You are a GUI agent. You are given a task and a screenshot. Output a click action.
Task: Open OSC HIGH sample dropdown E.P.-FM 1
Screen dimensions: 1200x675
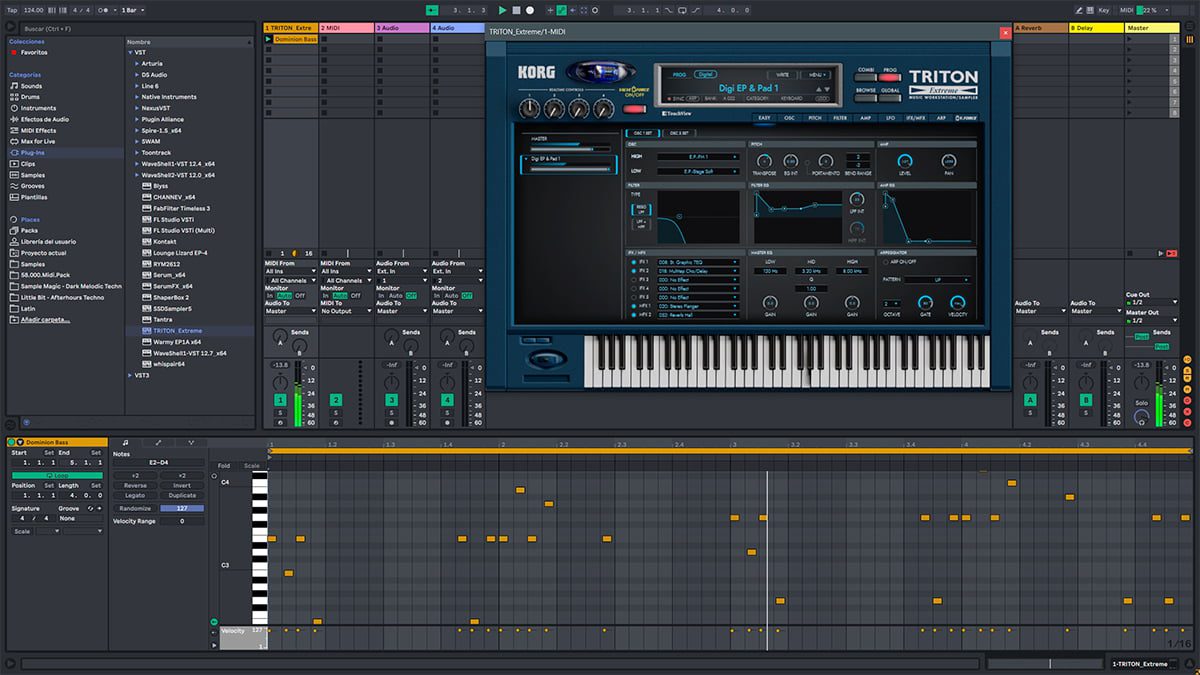click(697, 157)
